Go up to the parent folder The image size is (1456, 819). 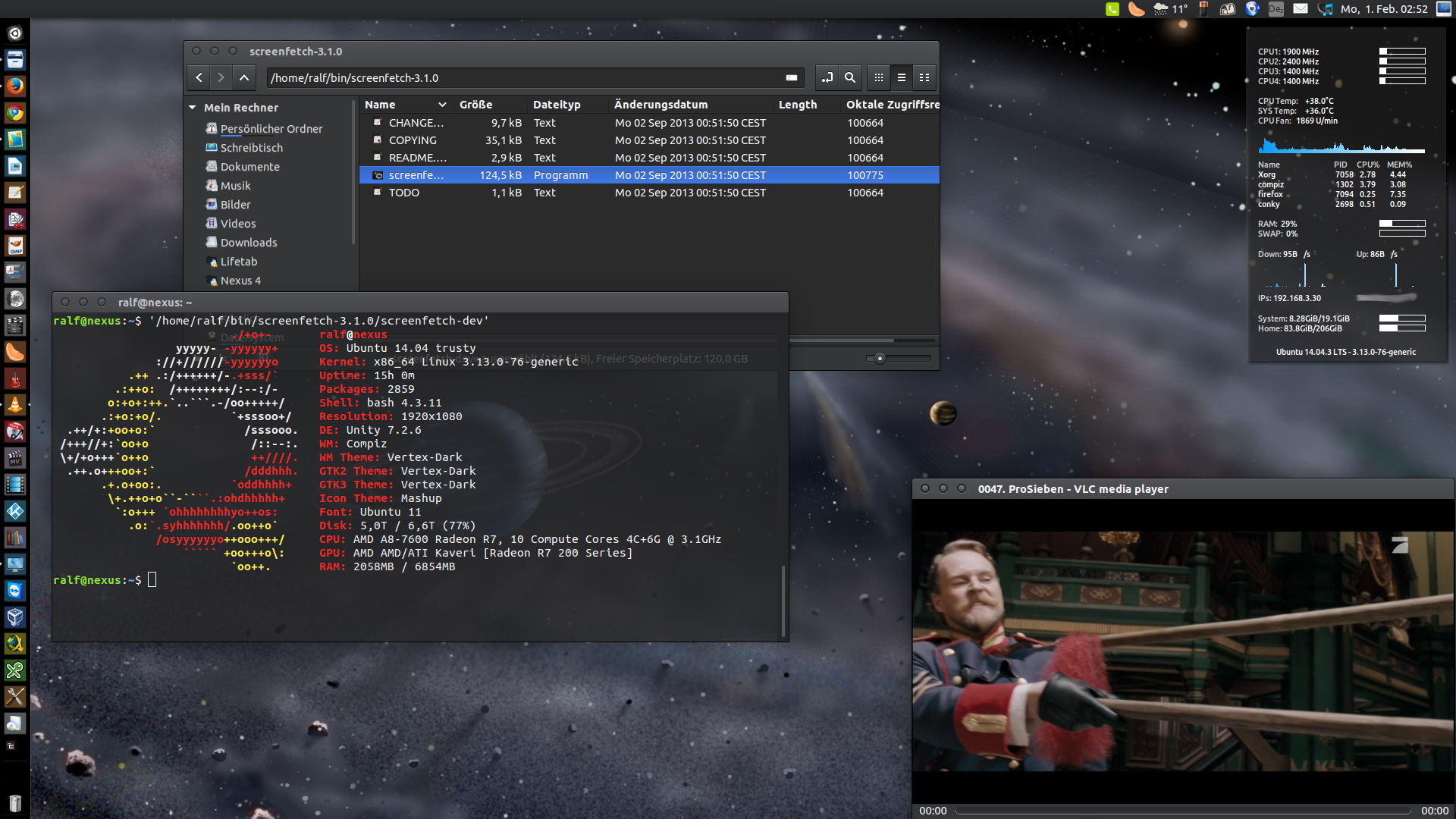243,77
